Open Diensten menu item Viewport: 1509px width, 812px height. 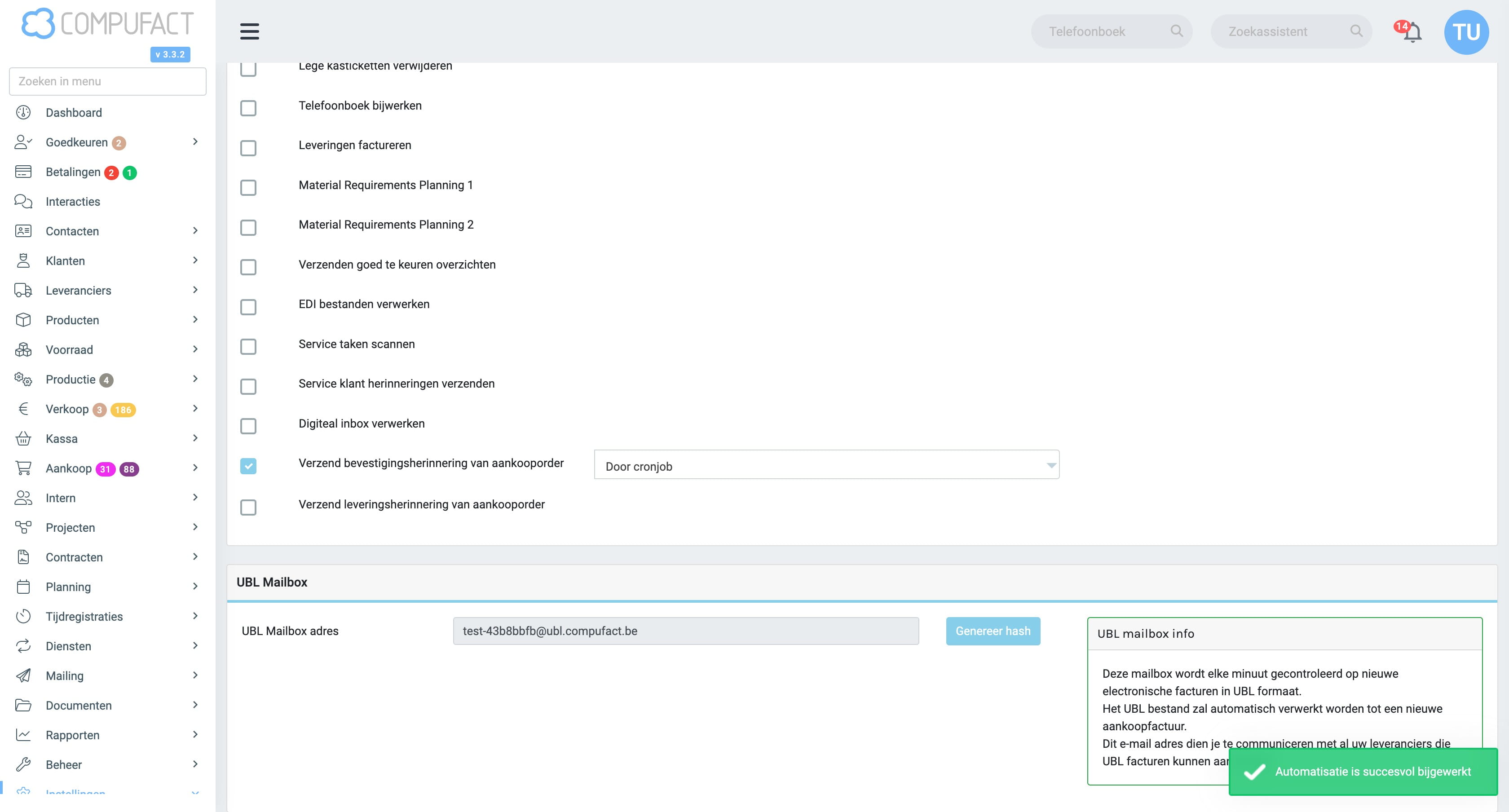[108, 646]
